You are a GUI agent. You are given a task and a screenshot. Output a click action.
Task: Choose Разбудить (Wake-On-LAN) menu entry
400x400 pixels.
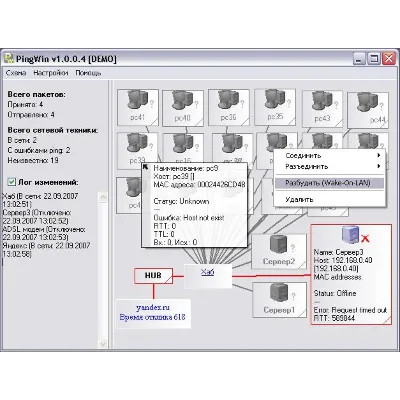coord(329,183)
